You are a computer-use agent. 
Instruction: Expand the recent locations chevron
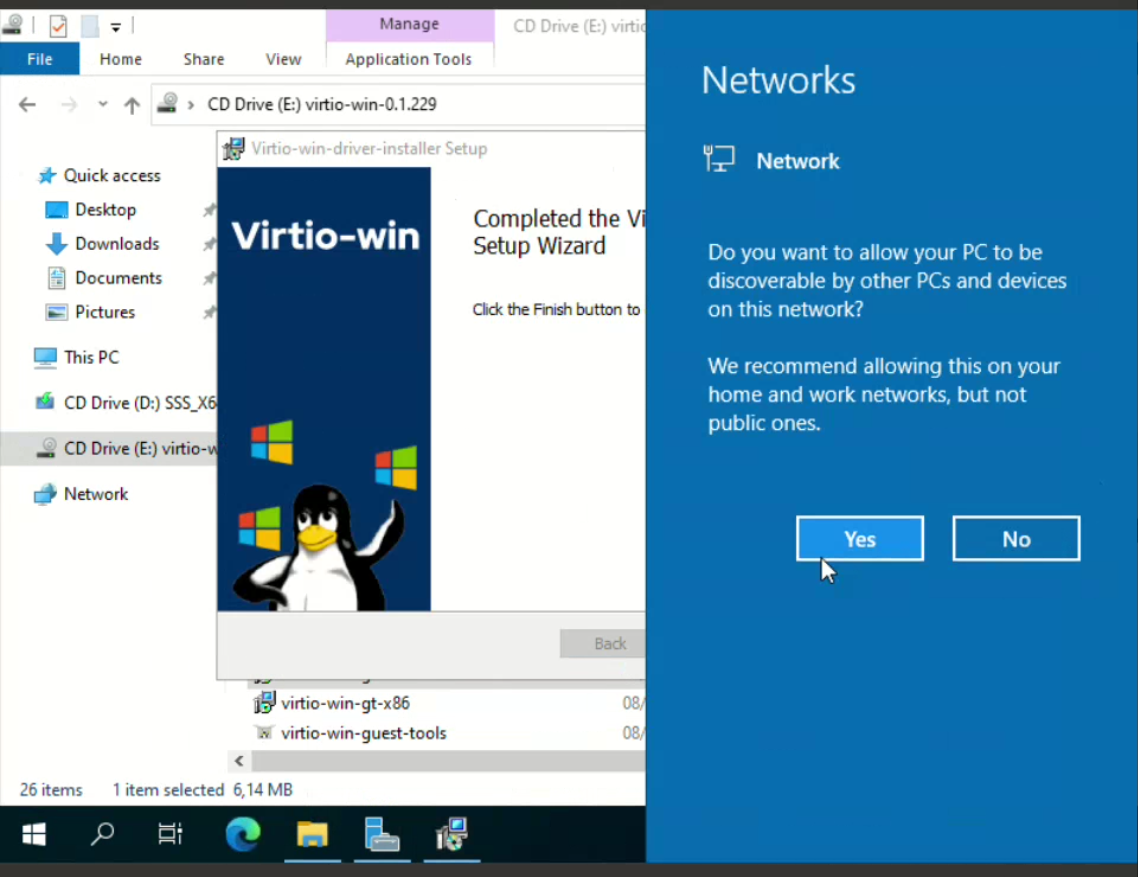pyautogui.click(x=102, y=105)
